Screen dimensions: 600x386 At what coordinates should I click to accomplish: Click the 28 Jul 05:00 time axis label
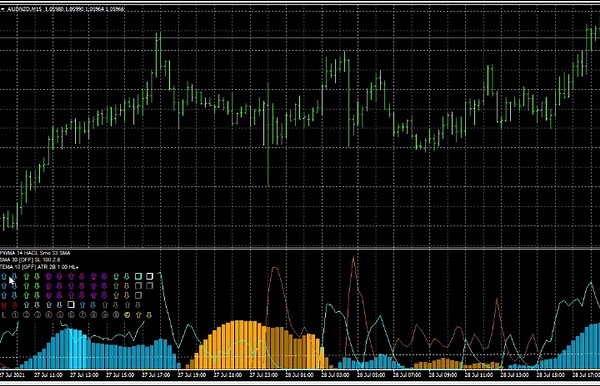point(371,375)
